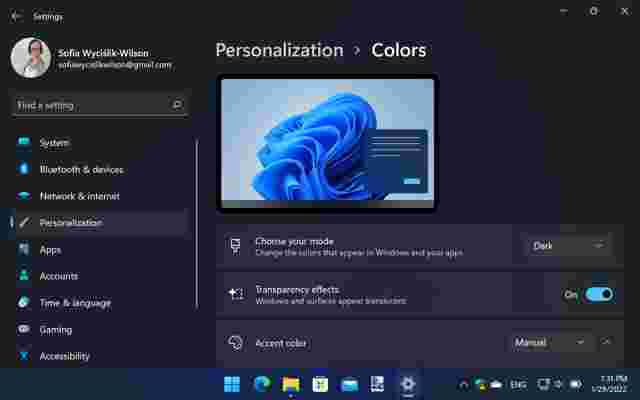Screen dimensions: 640x400
Task: Click the Transparency effects sparkle icon
Action: 236,294
